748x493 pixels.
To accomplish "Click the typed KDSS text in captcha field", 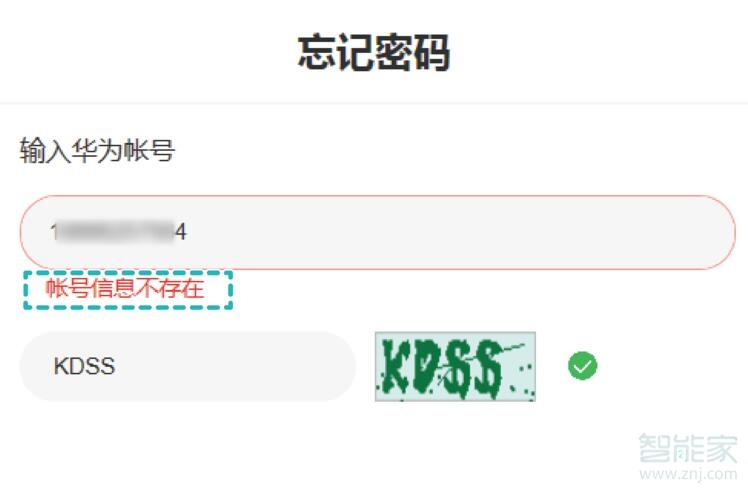I will click(x=84, y=367).
